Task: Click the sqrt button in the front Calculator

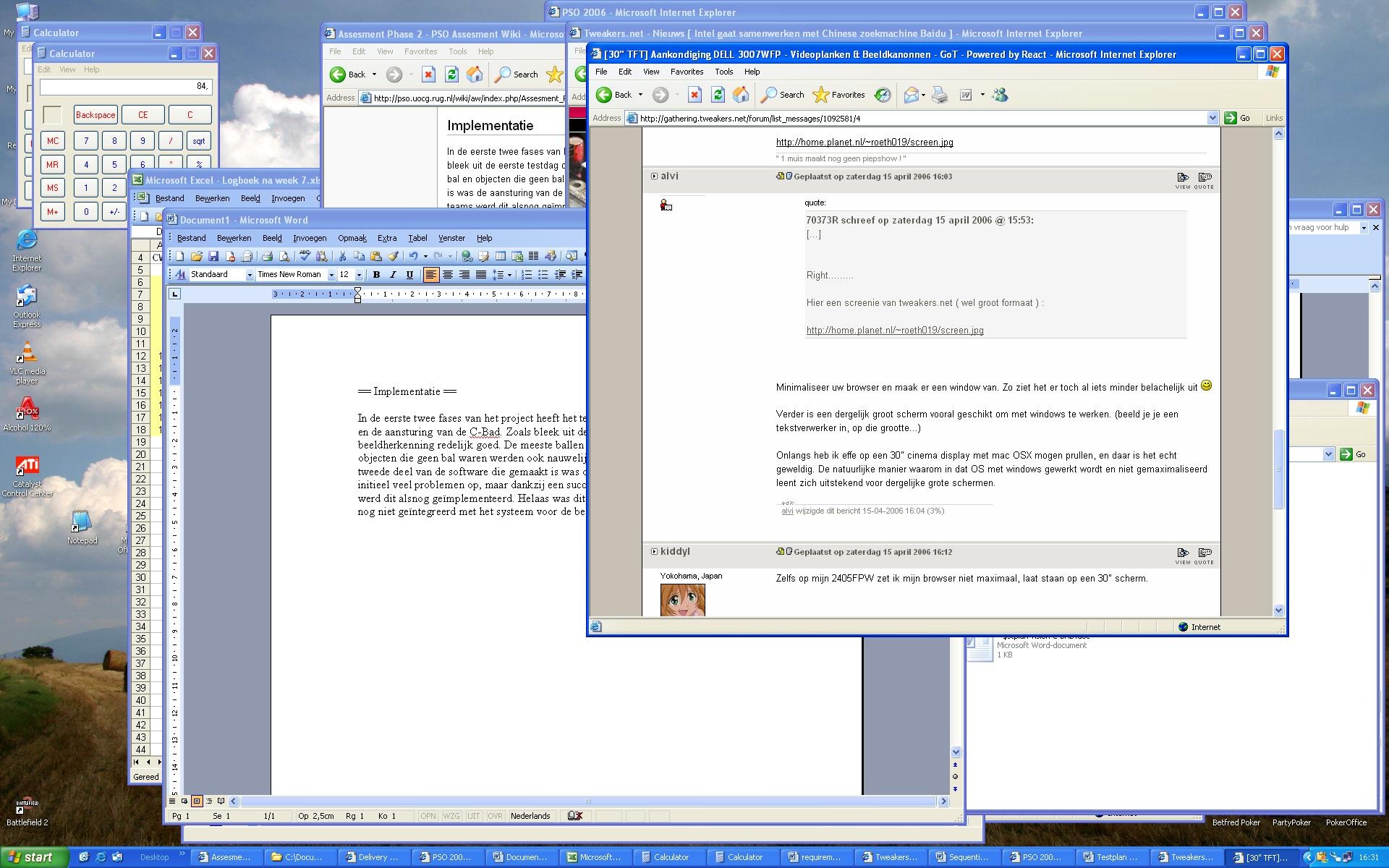Action: tap(199, 141)
